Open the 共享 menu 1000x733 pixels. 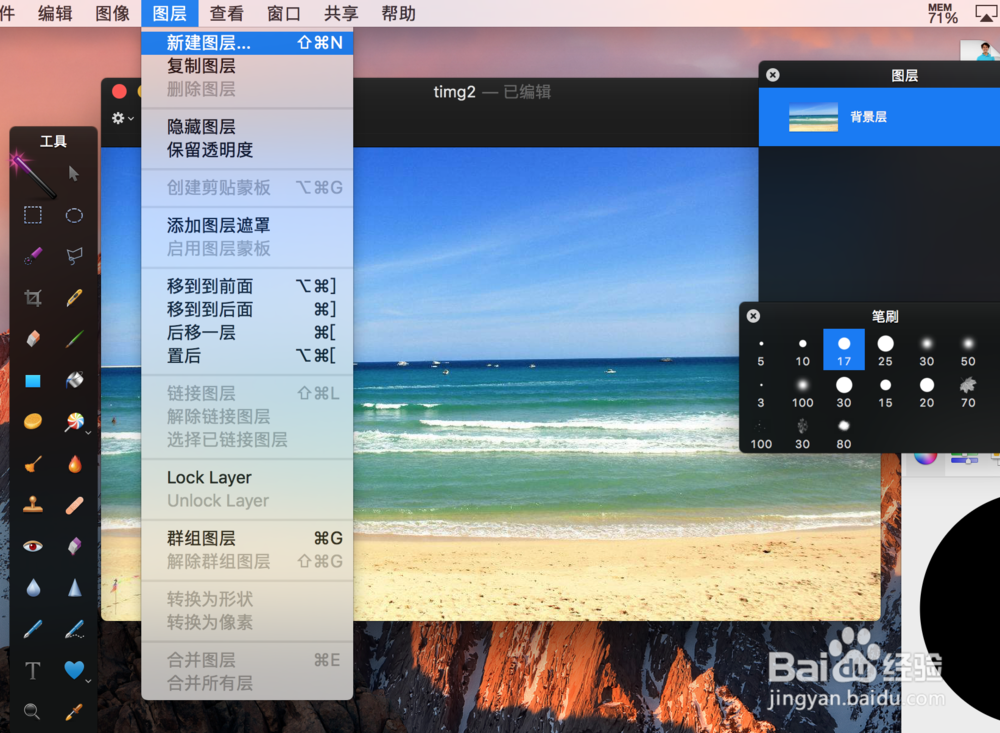[x=341, y=13]
